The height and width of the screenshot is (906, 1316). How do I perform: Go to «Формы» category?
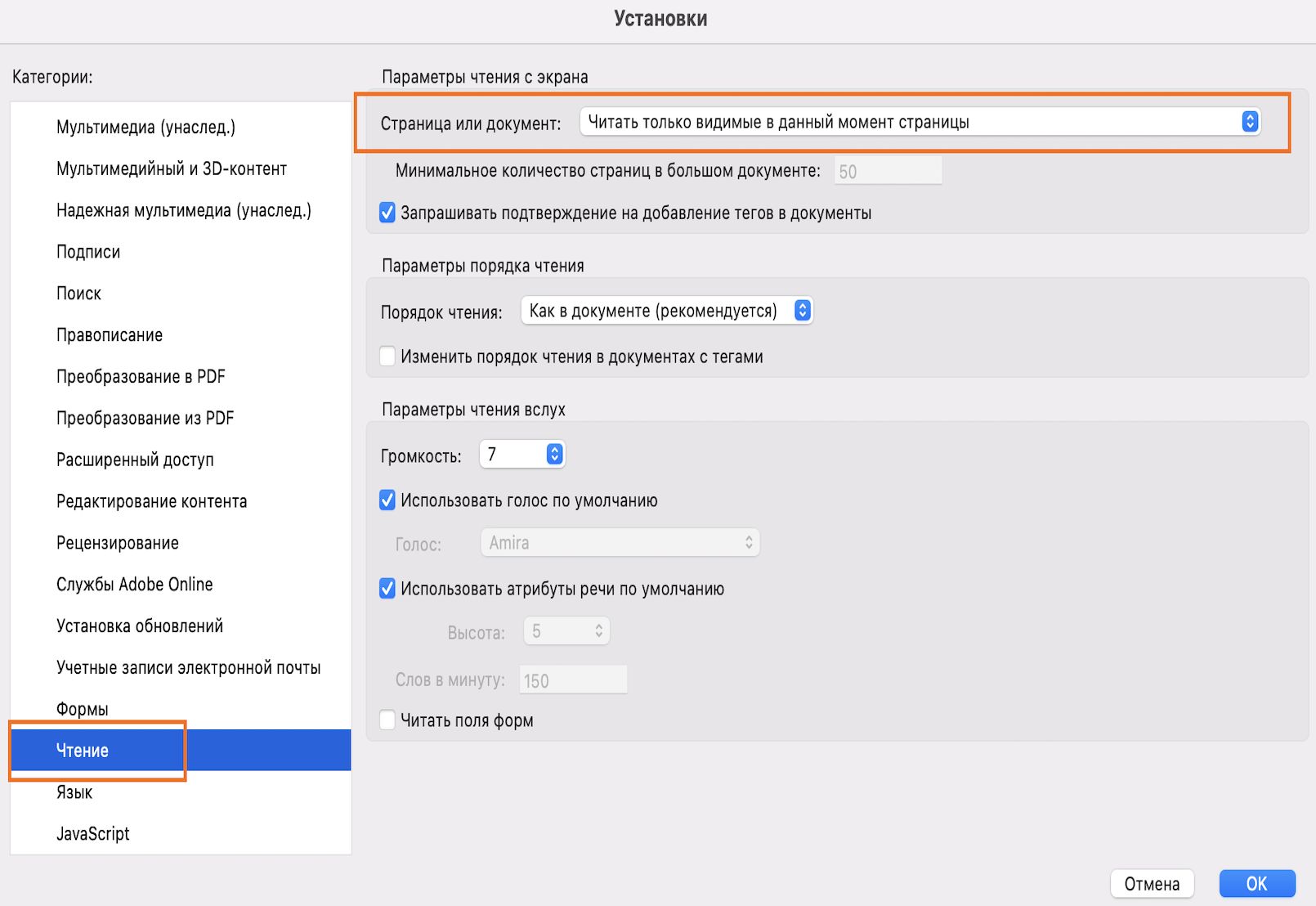pos(83,709)
